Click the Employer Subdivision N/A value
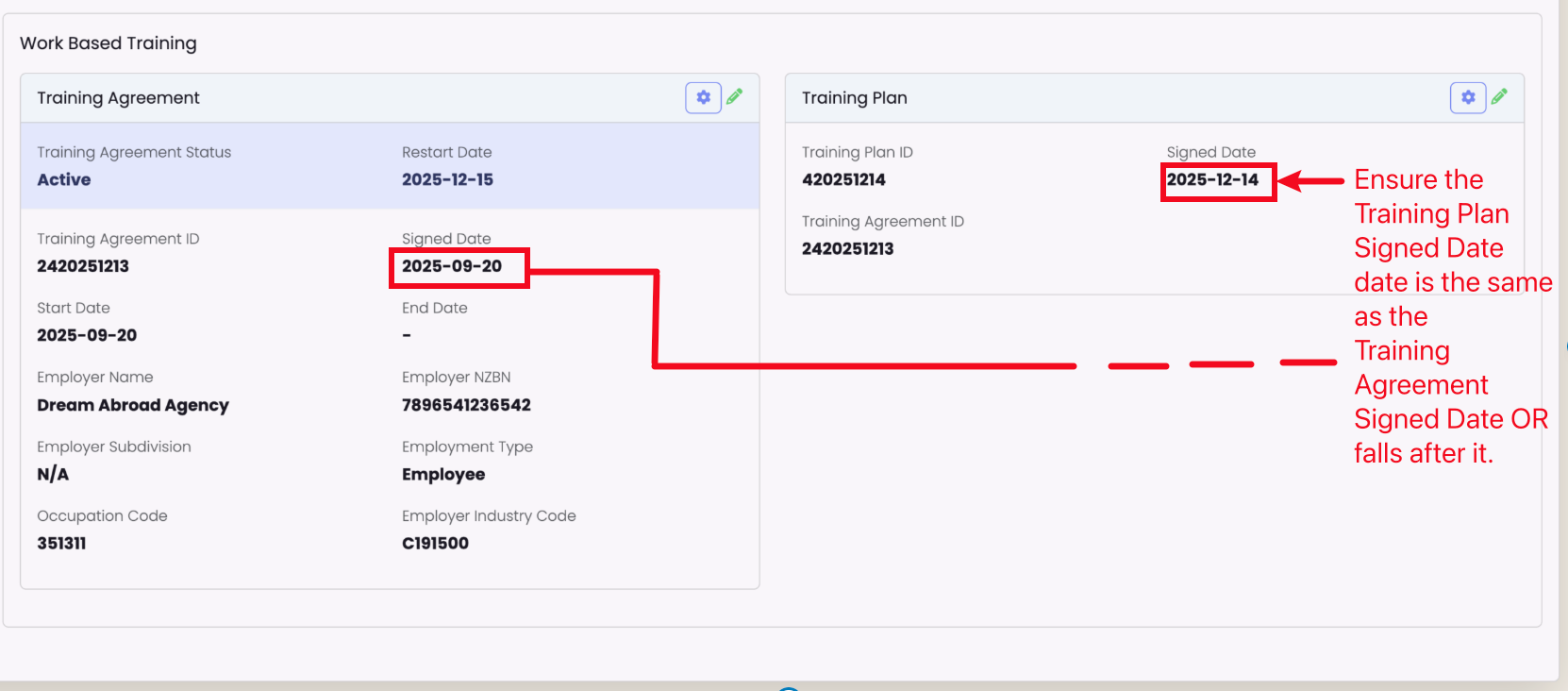Screen dimensions: 1568x691 pos(53,474)
